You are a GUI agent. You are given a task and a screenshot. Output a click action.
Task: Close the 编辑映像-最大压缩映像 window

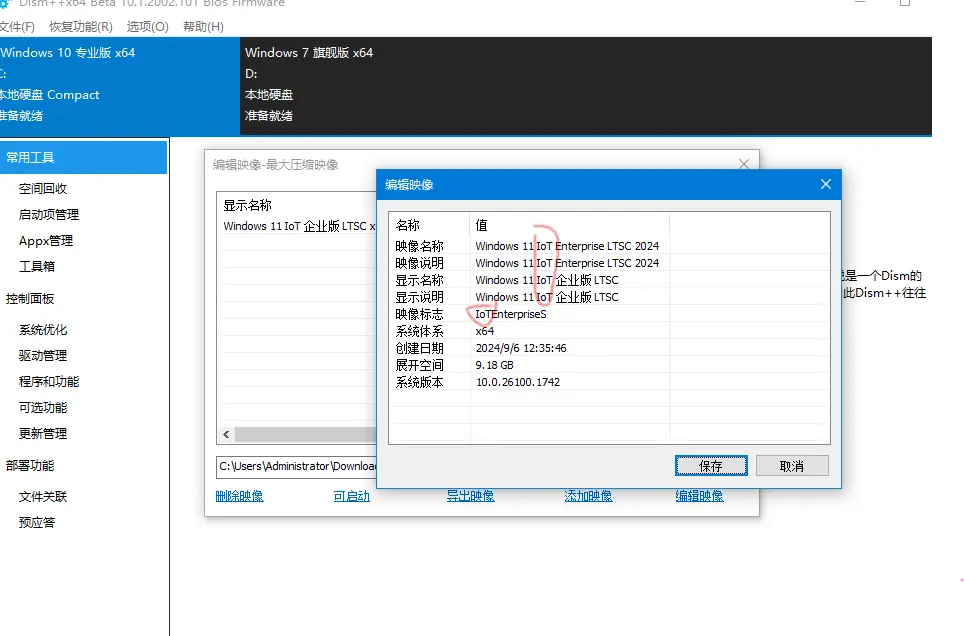pyautogui.click(x=744, y=164)
